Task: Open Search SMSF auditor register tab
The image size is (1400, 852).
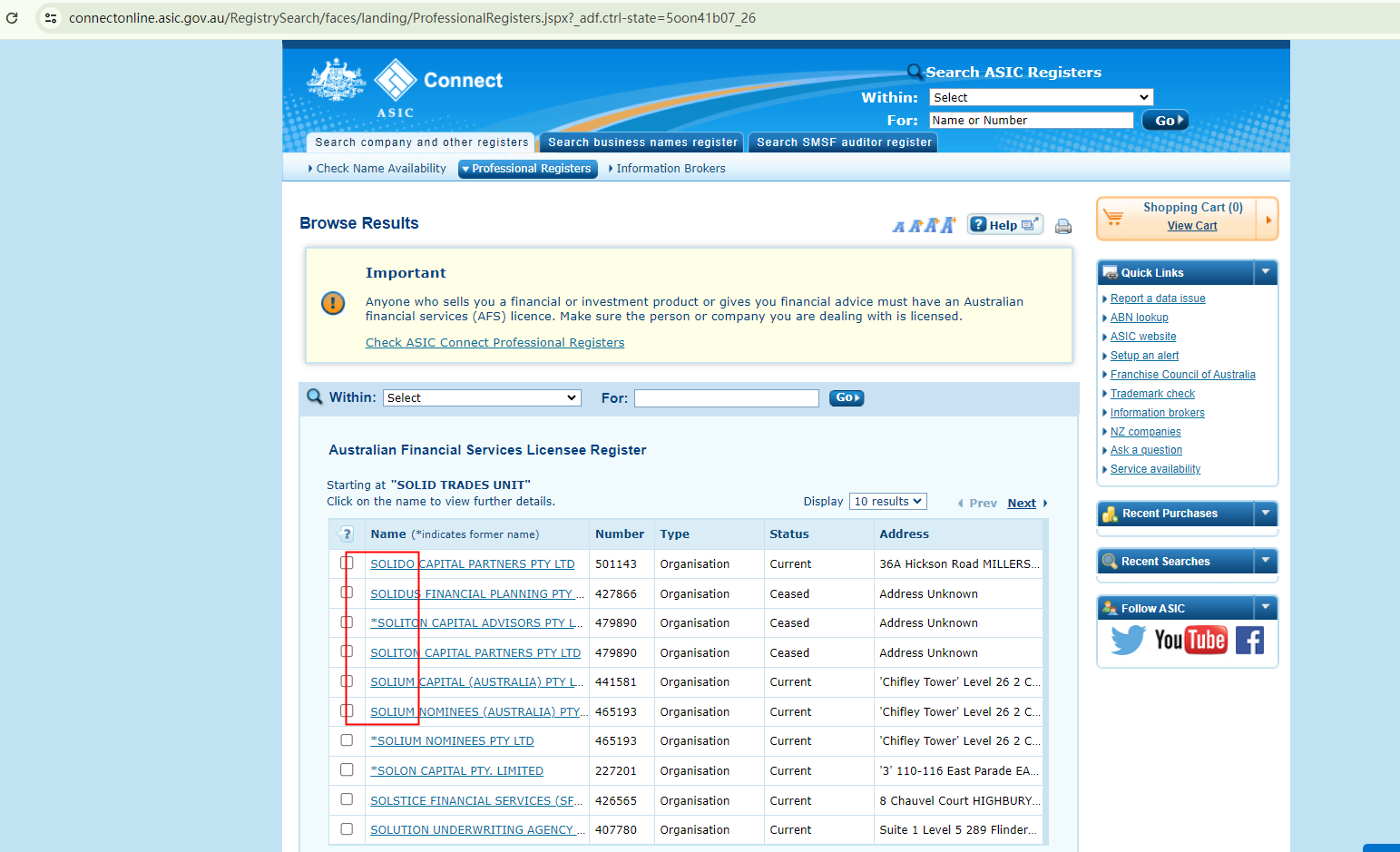Action: coord(844,142)
